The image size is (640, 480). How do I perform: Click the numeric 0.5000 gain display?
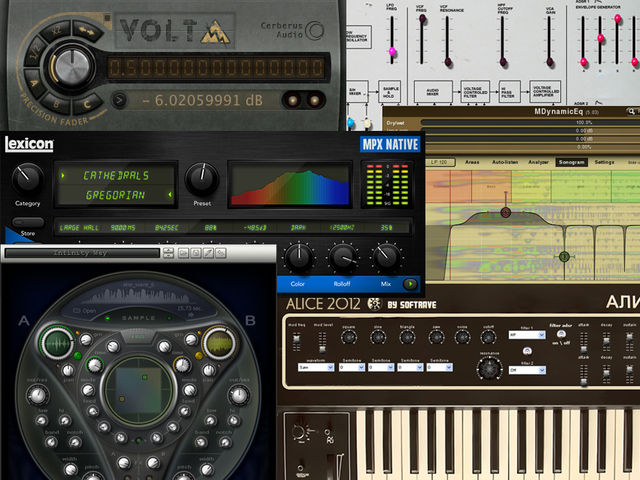click(x=217, y=67)
